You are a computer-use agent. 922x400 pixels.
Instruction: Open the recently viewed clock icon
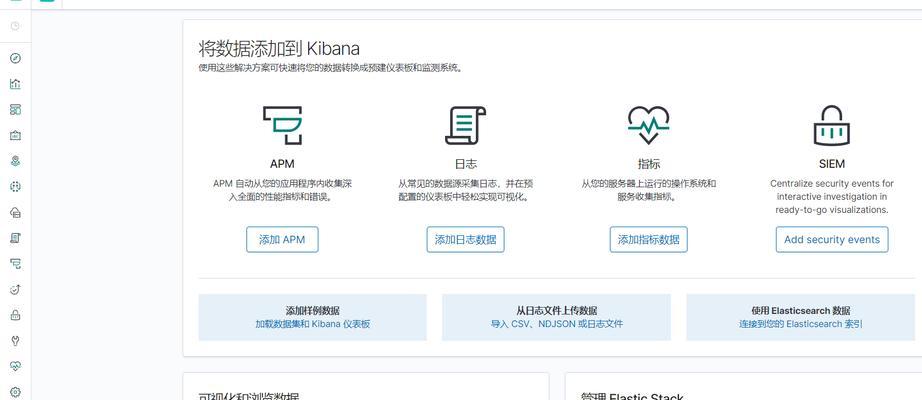click(x=15, y=26)
